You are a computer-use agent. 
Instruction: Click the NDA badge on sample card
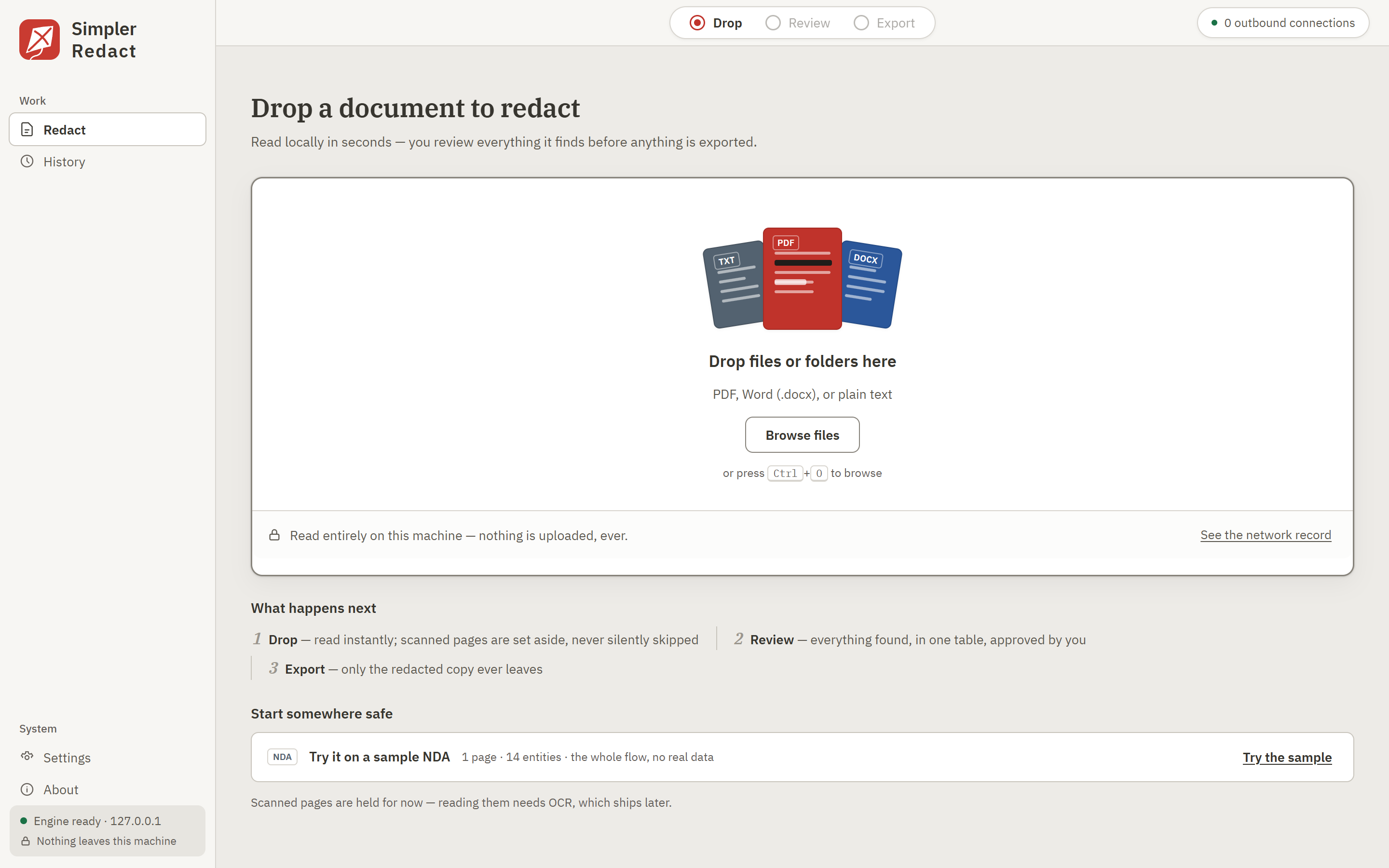tap(282, 757)
